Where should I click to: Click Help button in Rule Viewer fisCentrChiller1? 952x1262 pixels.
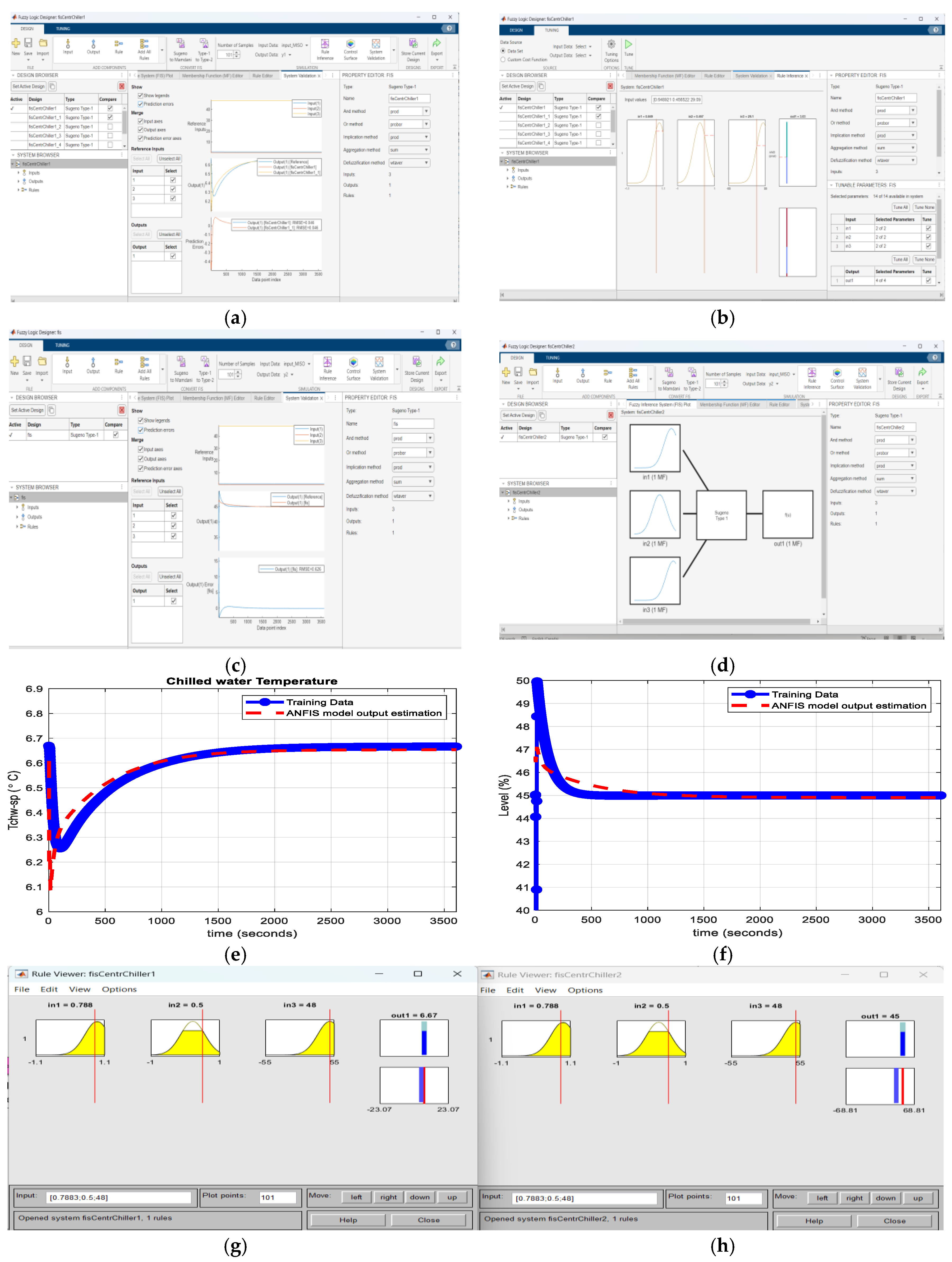click(x=348, y=1220)
